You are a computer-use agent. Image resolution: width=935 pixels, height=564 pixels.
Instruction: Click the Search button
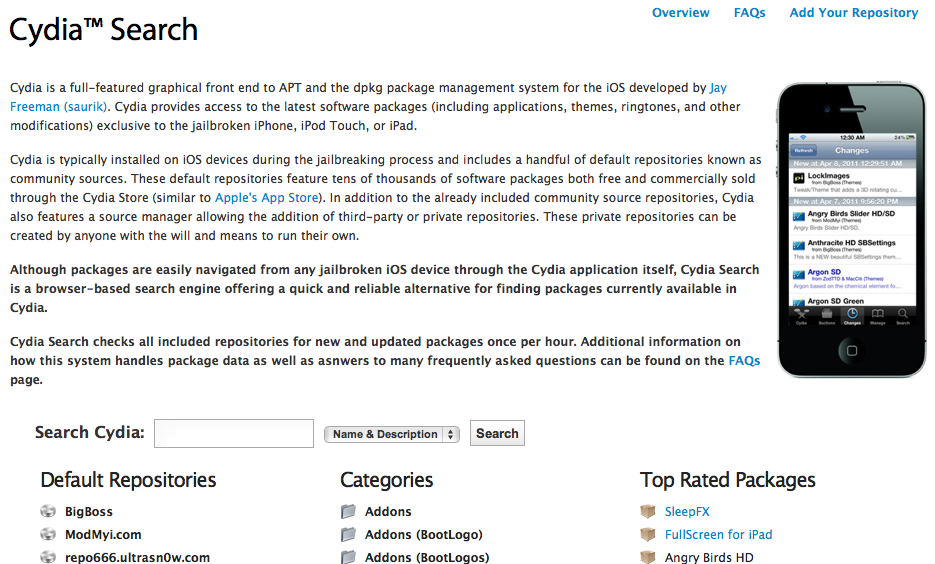click(x=497, y=433)
